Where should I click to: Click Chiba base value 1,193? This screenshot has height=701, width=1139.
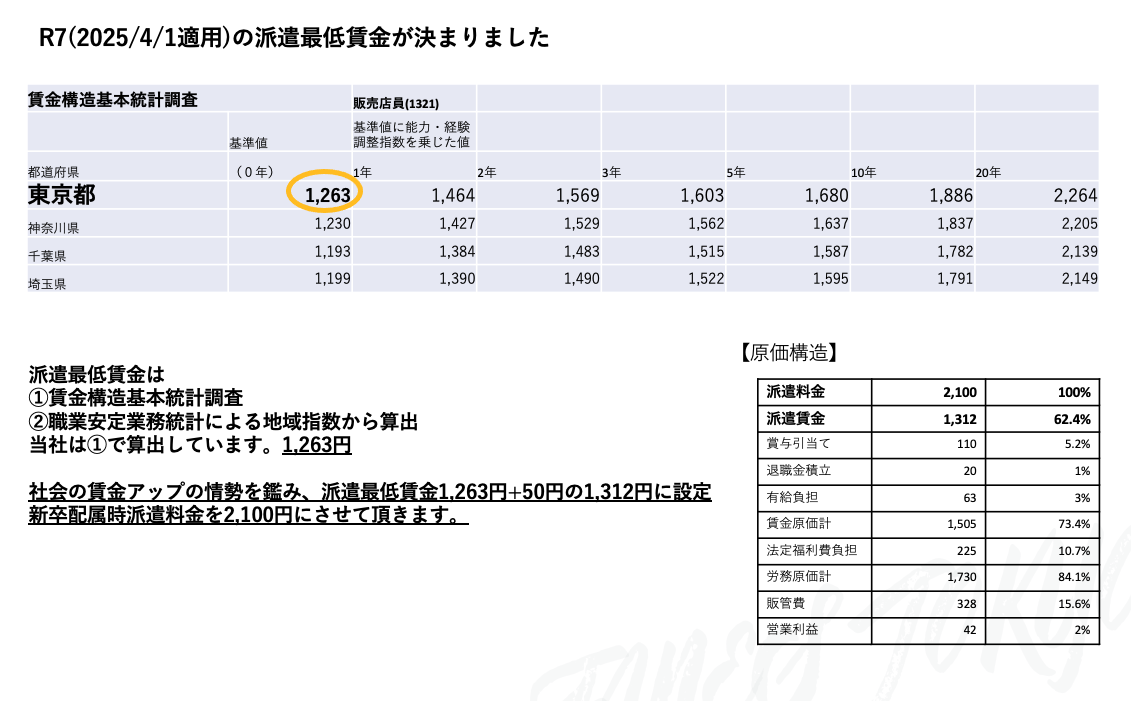[x=333, y=251]
